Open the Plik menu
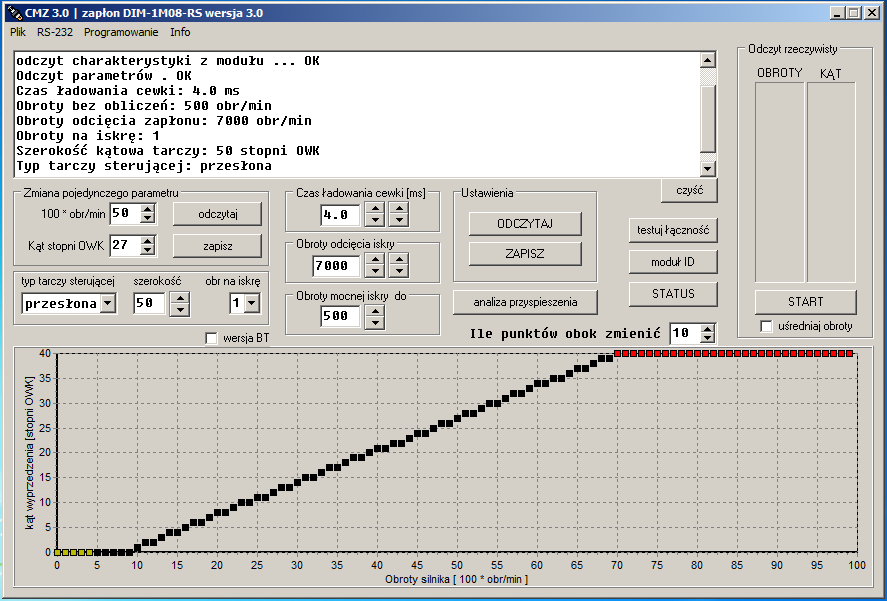887x601 pixels. click(x=18, y=32)
